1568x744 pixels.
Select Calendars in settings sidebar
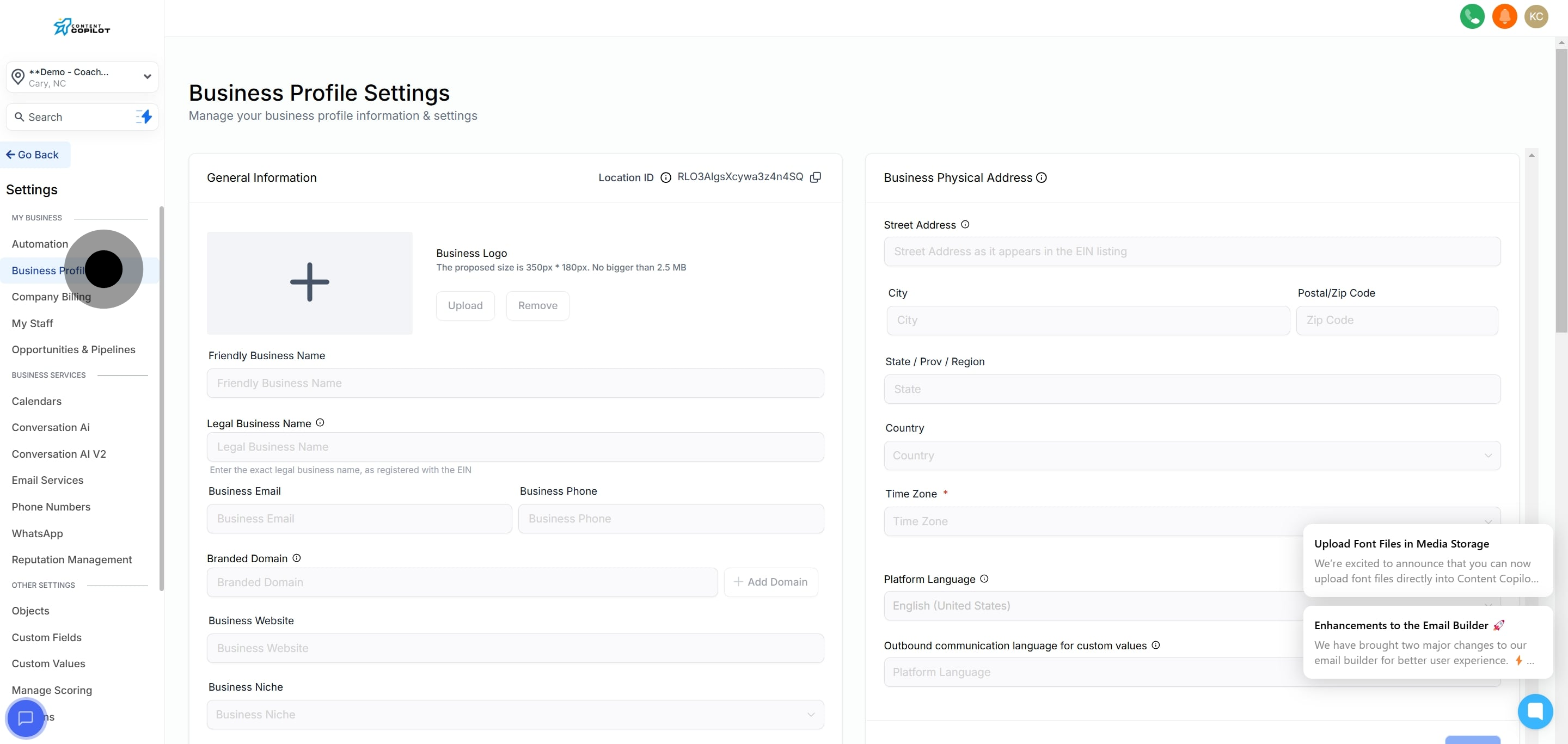[x=36, y=402]
